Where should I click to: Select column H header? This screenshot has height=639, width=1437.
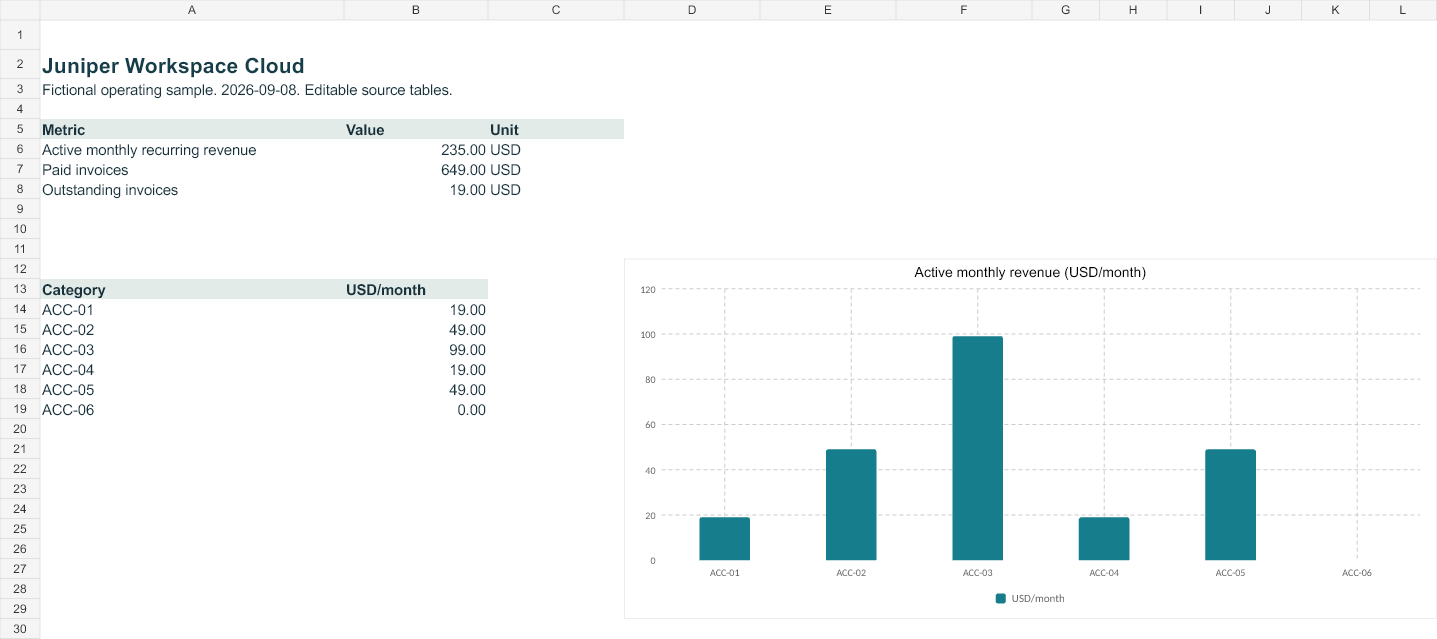[x=1133, y=10]
